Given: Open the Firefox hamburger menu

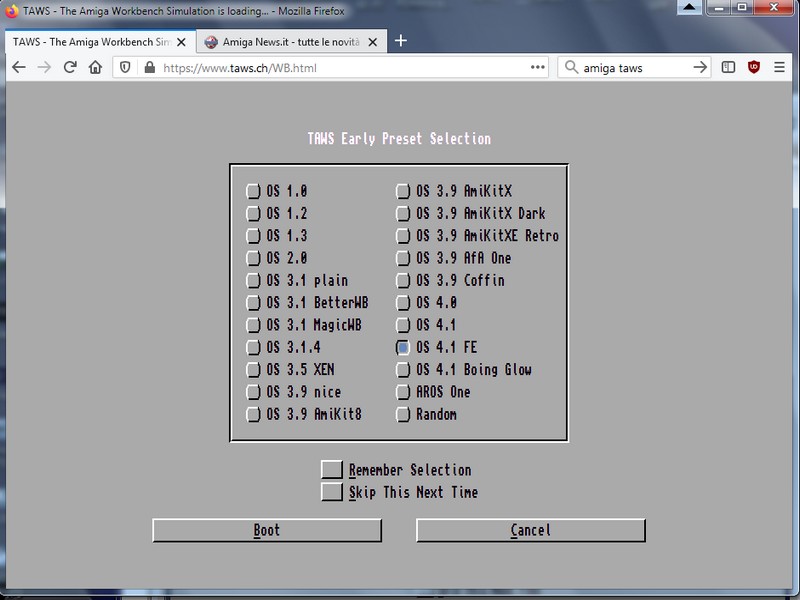Looking at the screenshot, I should [x=781, y=68].
